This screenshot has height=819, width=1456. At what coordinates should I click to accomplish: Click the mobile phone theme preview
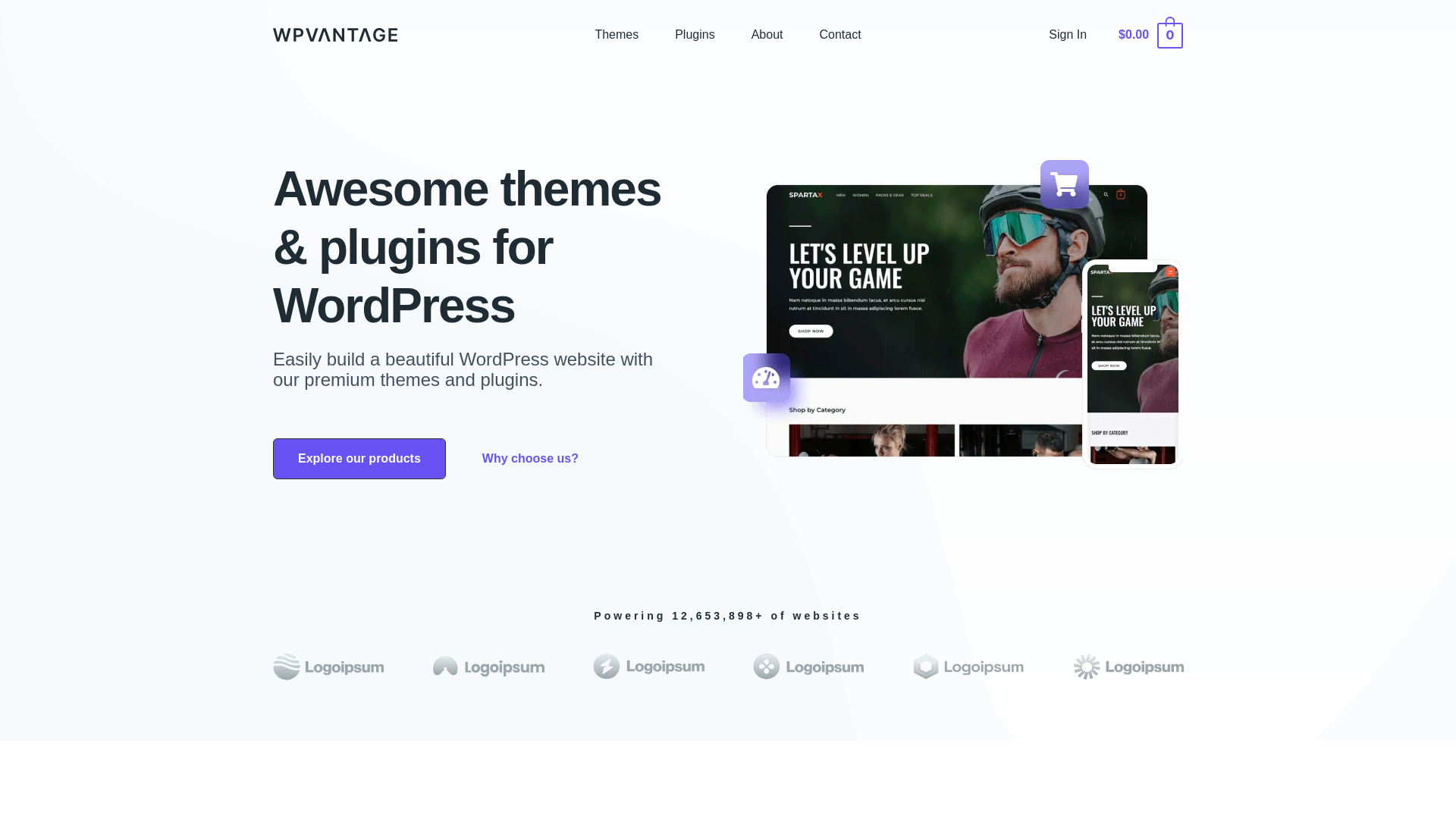coord(1132,364)
